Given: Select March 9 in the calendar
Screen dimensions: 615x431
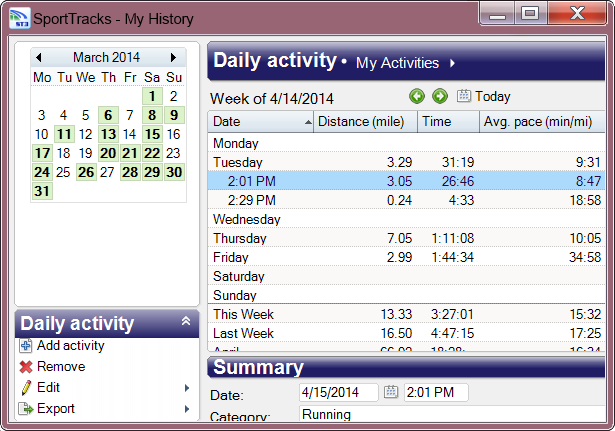Looking at the screenshot, I should (x=174, y=115).
